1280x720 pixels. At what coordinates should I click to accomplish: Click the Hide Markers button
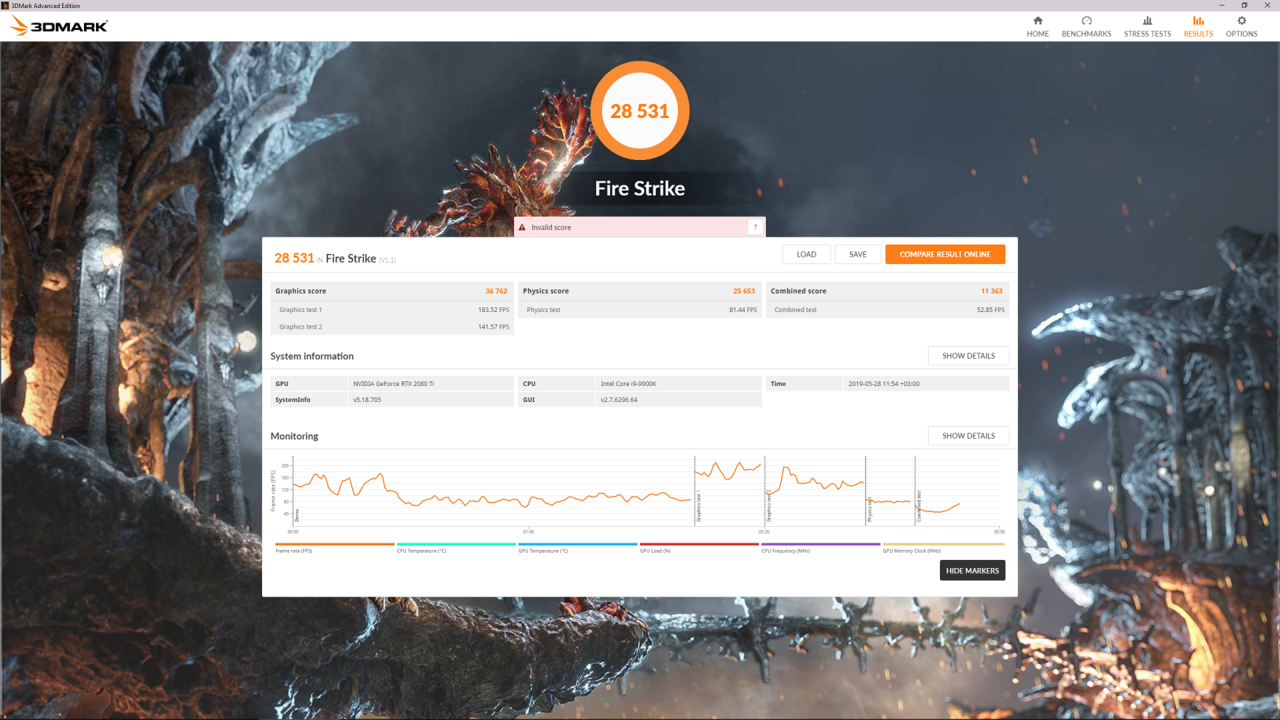972,570
